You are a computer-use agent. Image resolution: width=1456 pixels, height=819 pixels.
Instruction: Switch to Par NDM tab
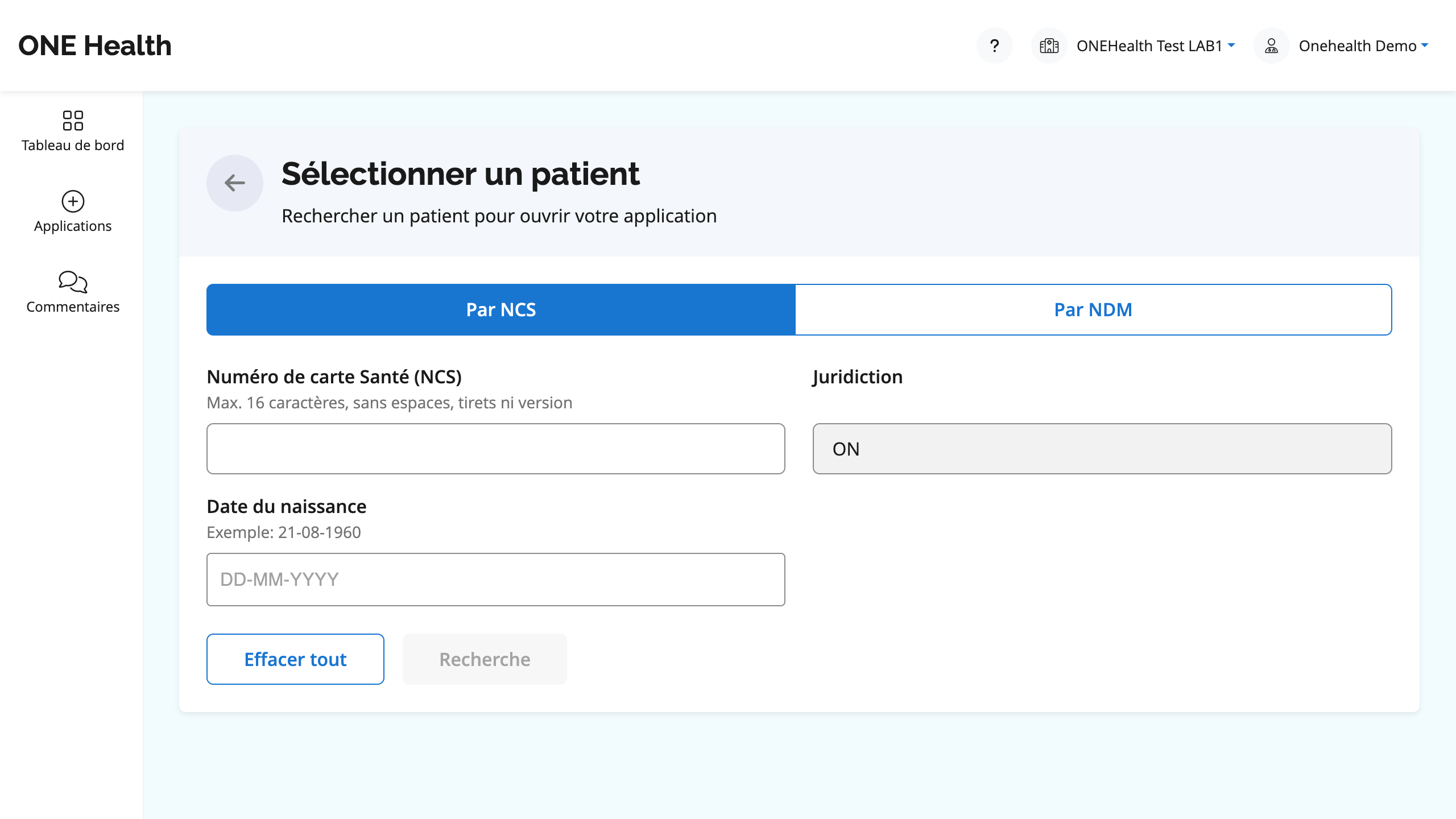point(1093,309)
